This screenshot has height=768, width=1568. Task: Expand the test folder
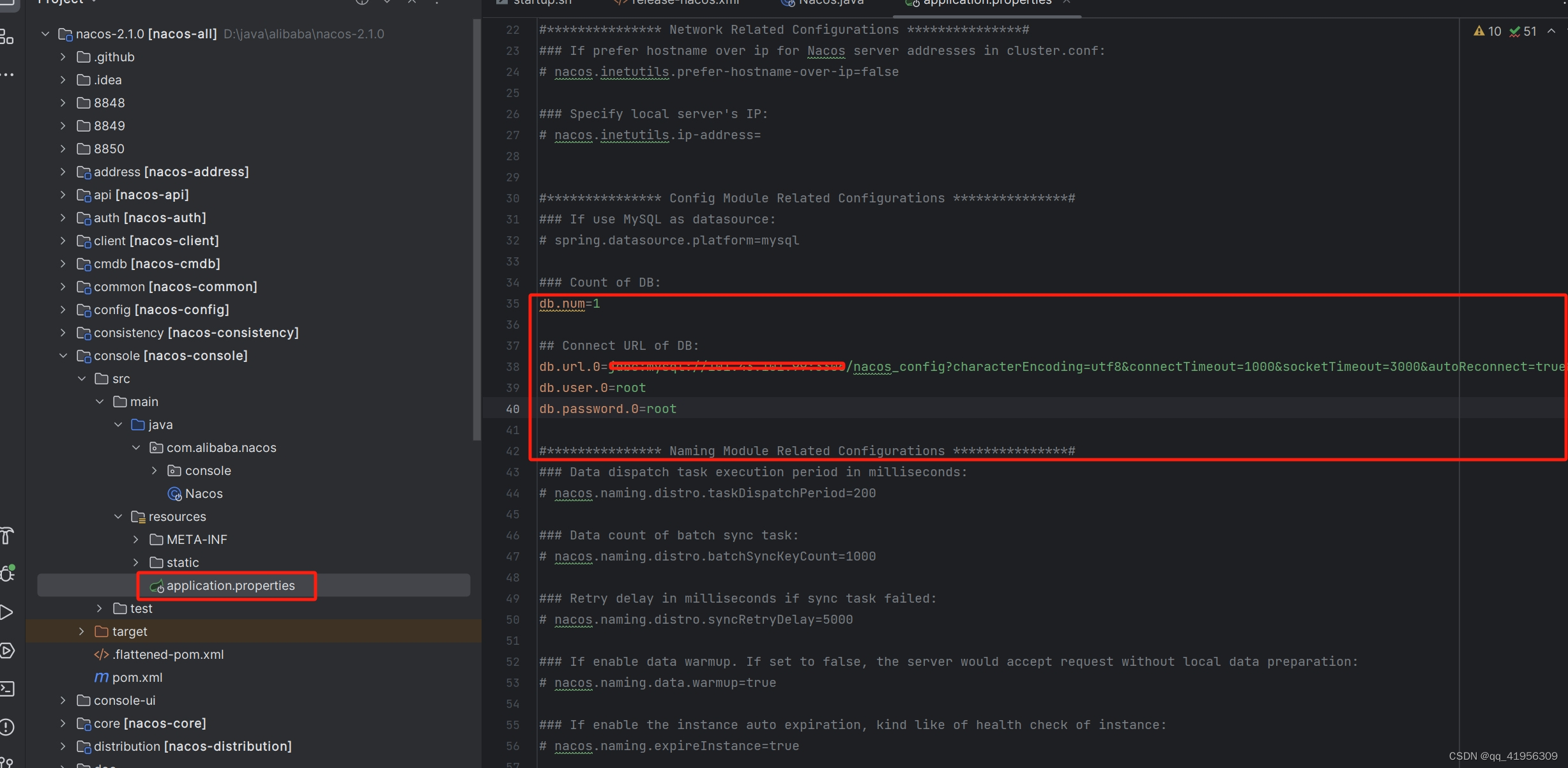point(100,608)
